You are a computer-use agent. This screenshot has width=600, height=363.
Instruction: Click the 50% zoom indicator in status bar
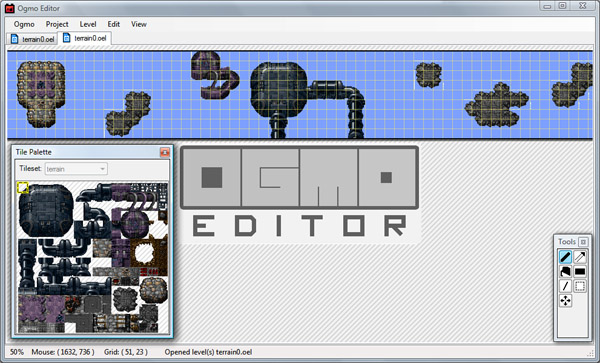tap(17, 352)
